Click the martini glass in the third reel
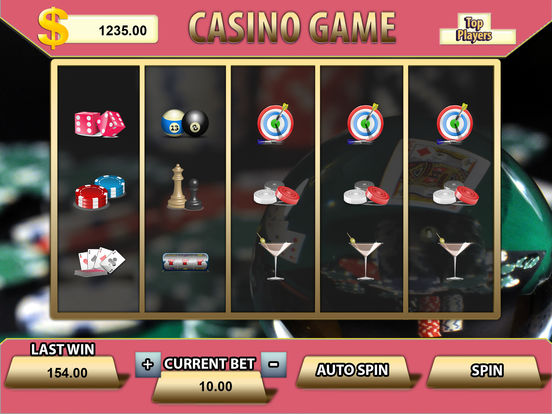Viewport: 552px width, 414px height. click(x=275, y=256)
